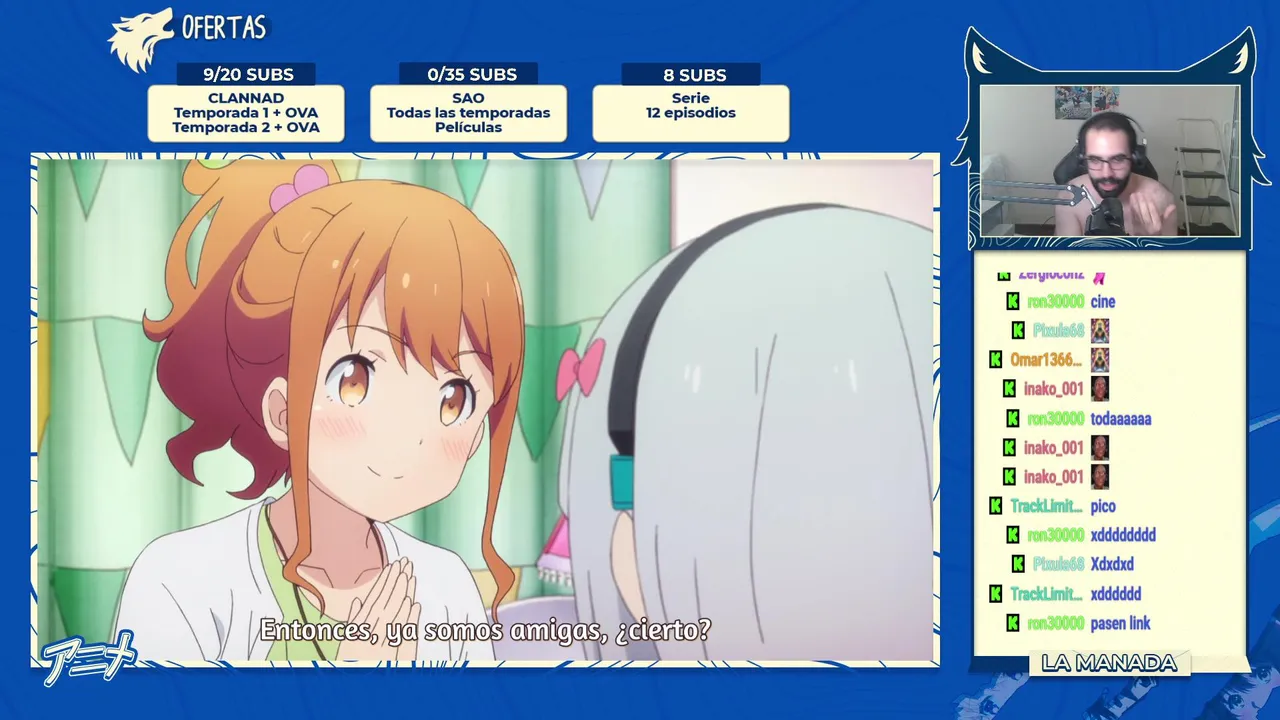
Task: Click the Kick badge beside the 'todaaaaaa' message
Action: click(x=1012, y=418)
